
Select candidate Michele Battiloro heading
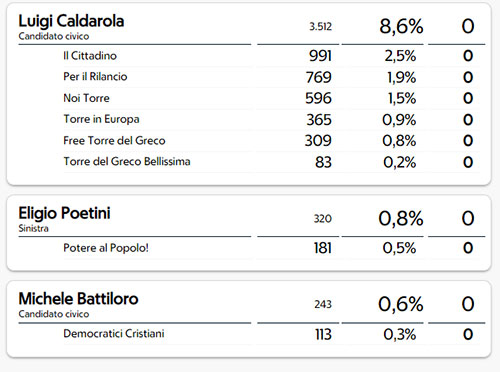point(78,299)
